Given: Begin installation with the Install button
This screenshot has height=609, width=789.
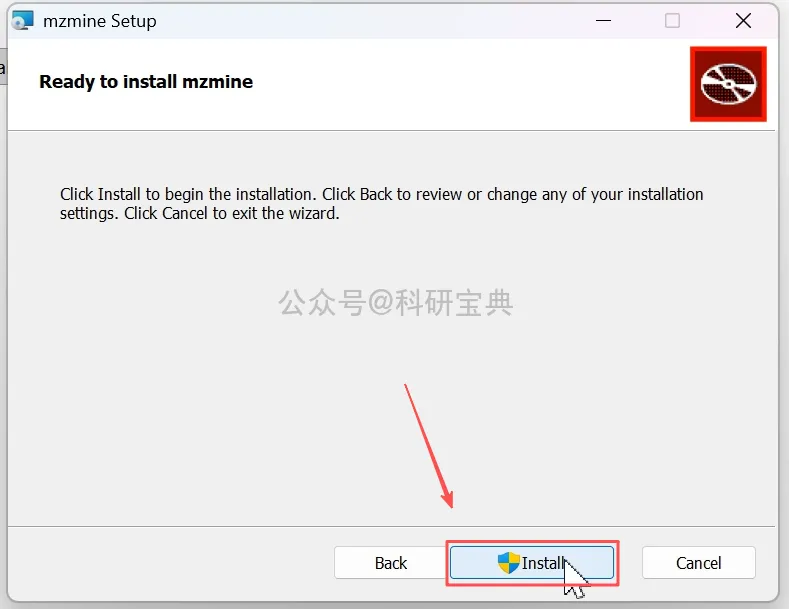Looking at the screenshot, I should tap(532, 563).
